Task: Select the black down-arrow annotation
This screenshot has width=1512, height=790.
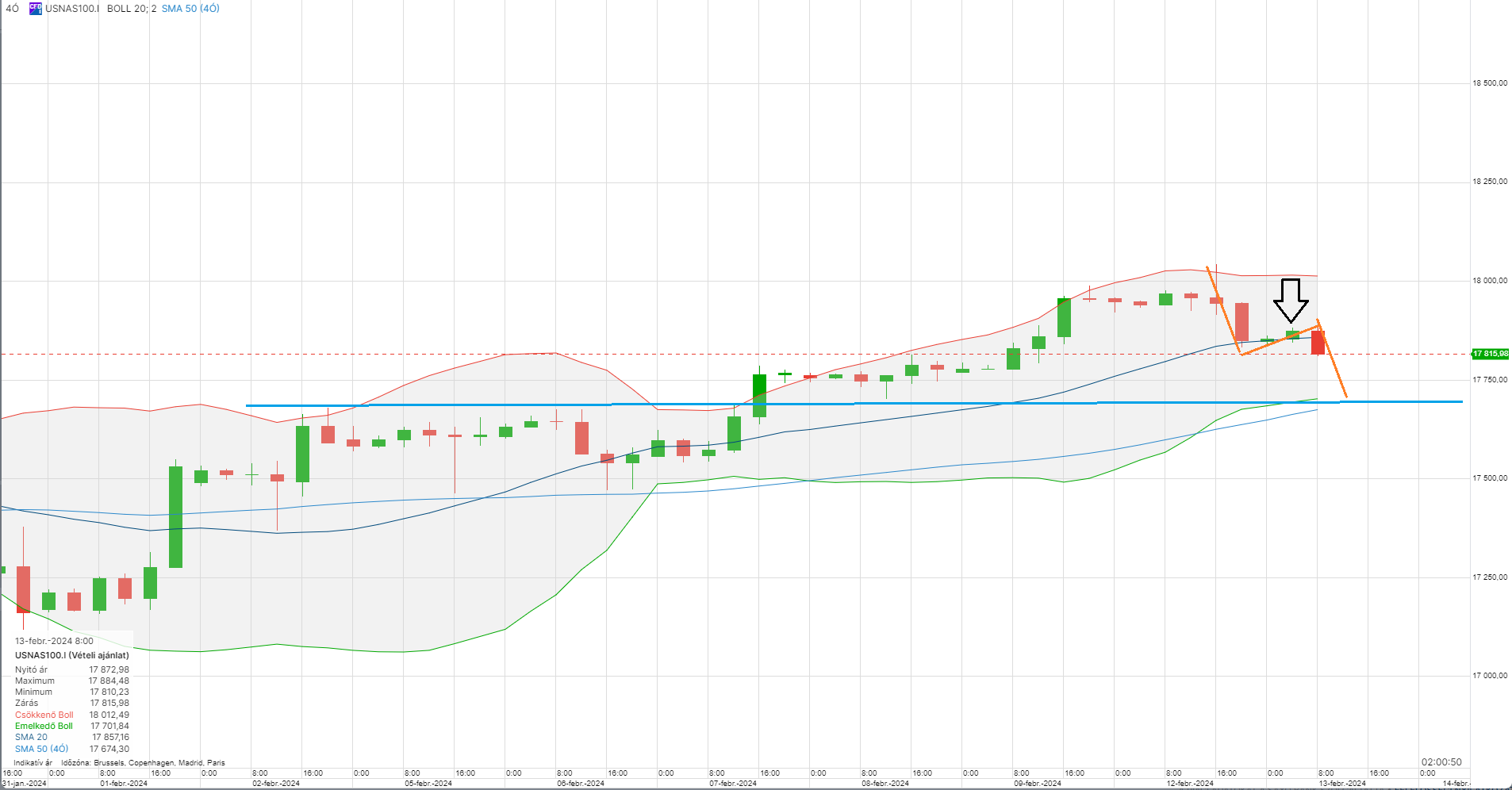Action: [1291, 300]
